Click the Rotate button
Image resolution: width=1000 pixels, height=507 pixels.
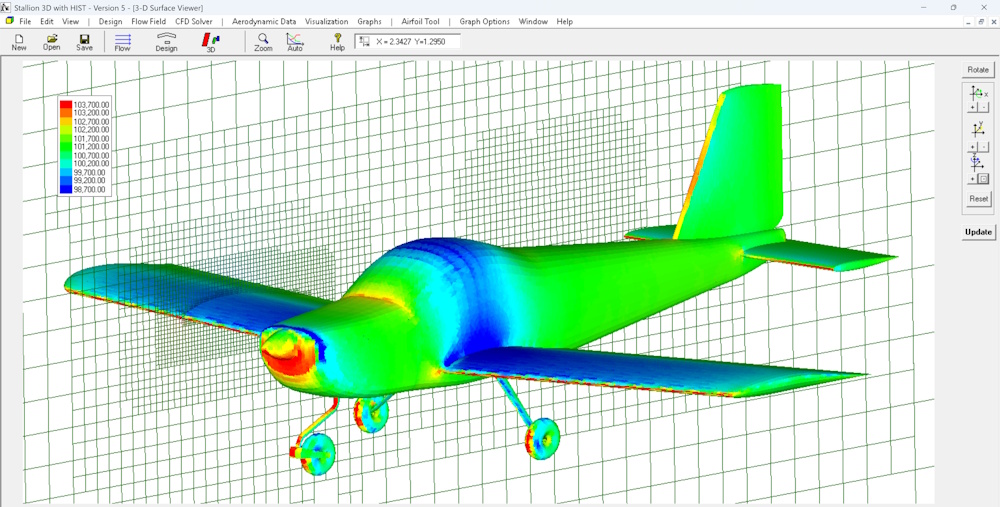click(x=978, y=70)
